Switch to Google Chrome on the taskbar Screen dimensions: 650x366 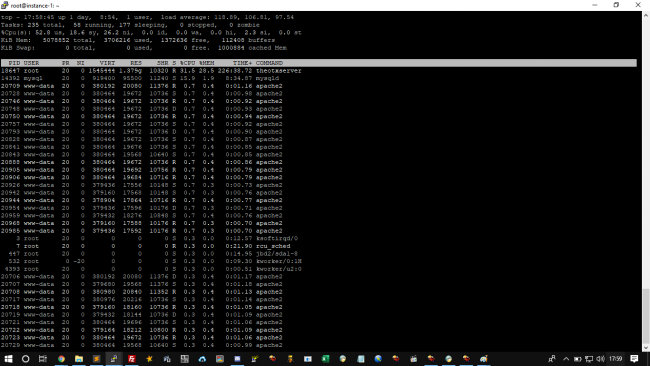tap(61, 359)
